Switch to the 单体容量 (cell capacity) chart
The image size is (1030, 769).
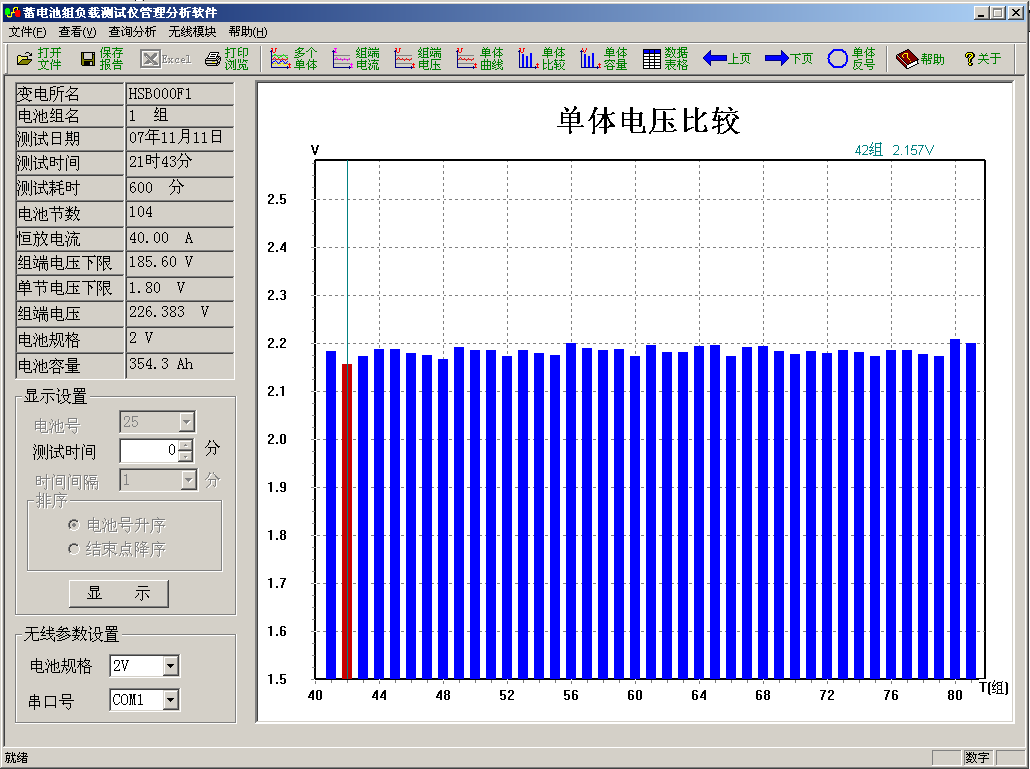[604, 59]
